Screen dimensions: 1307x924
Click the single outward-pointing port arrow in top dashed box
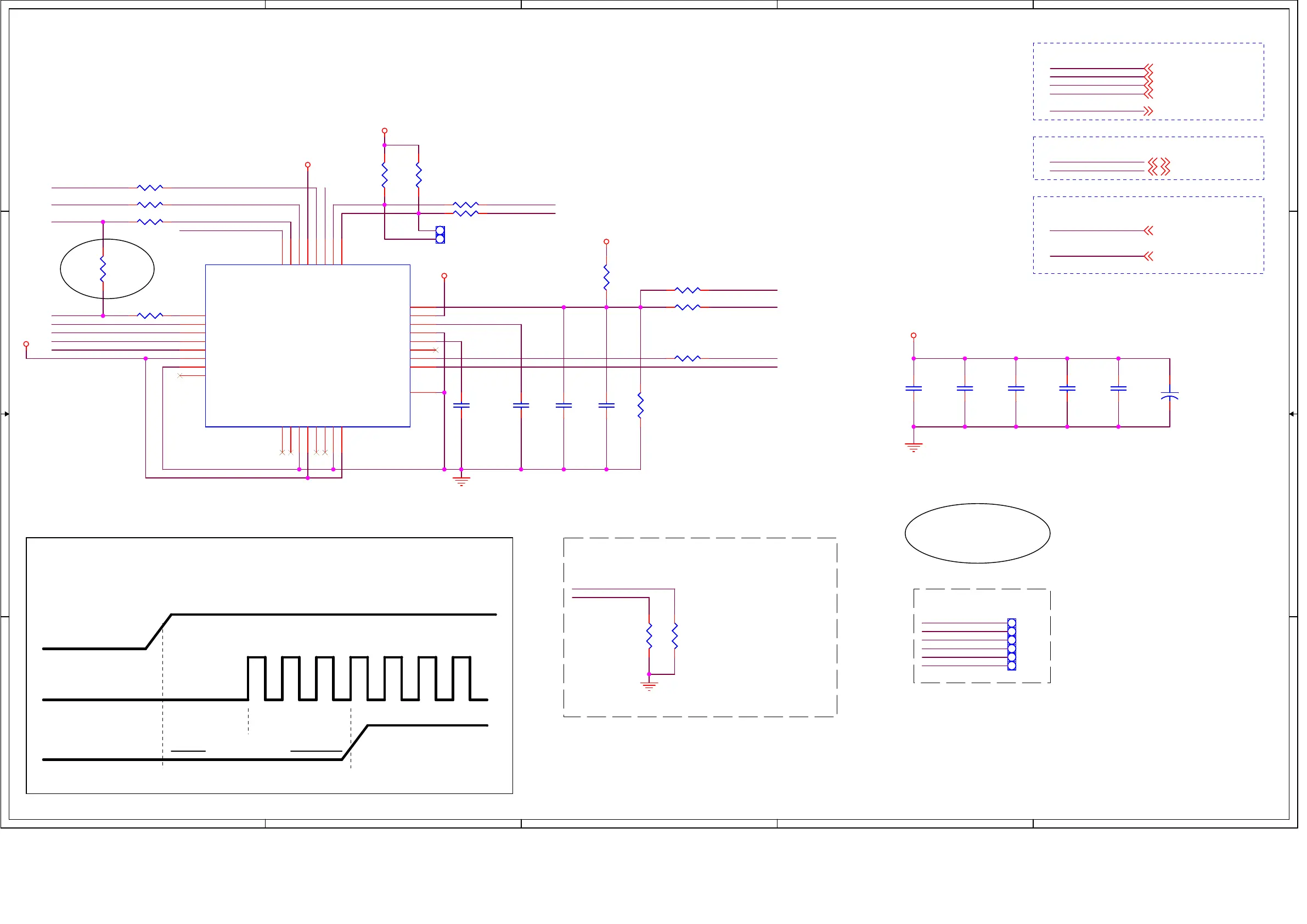[x=1148, y=111]
